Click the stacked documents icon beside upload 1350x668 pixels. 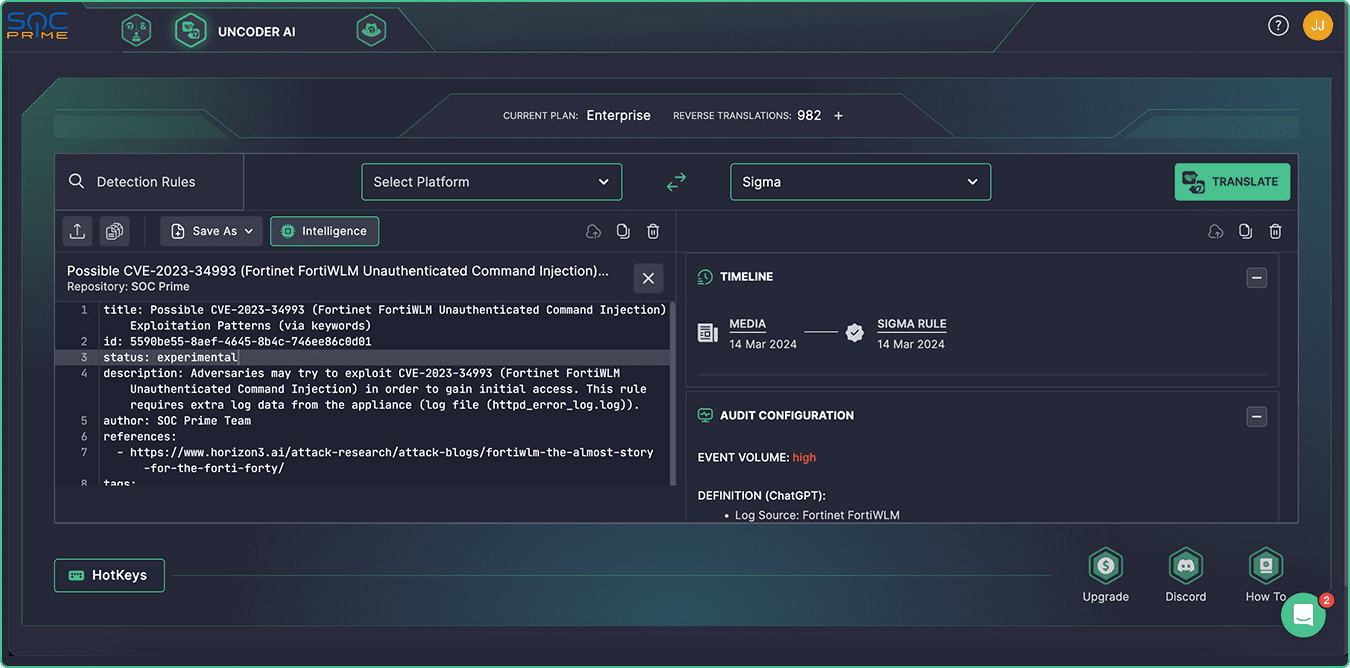115,231
